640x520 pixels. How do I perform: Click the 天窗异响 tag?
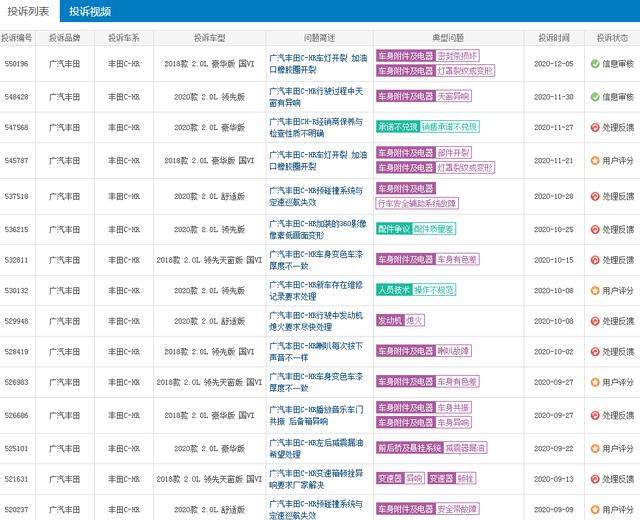(x=453, y=96)
